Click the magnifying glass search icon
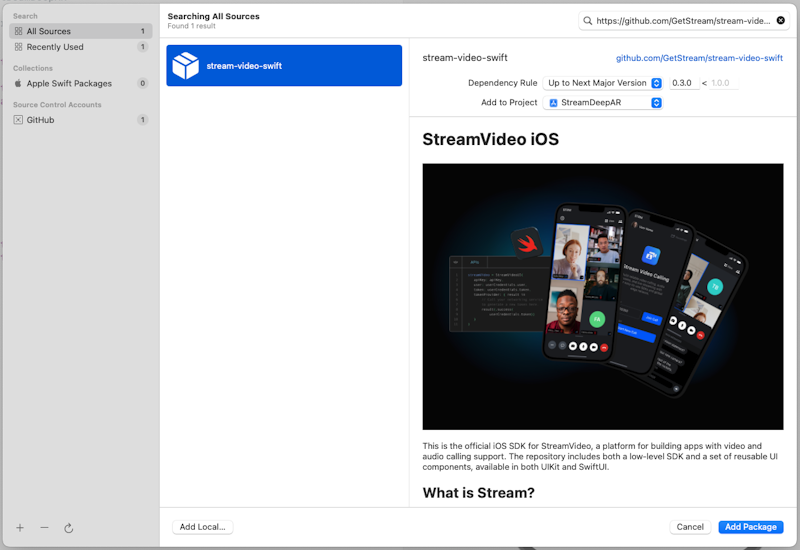This screenshot has width=800, height=550. pyautogui.click(x=588, y=20)
